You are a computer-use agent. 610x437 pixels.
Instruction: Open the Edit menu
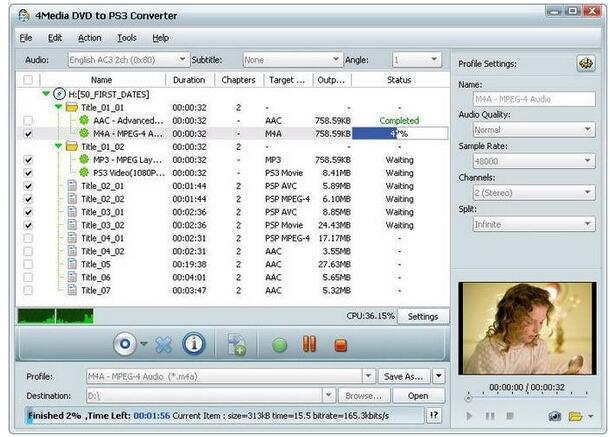tap(55, 38)
